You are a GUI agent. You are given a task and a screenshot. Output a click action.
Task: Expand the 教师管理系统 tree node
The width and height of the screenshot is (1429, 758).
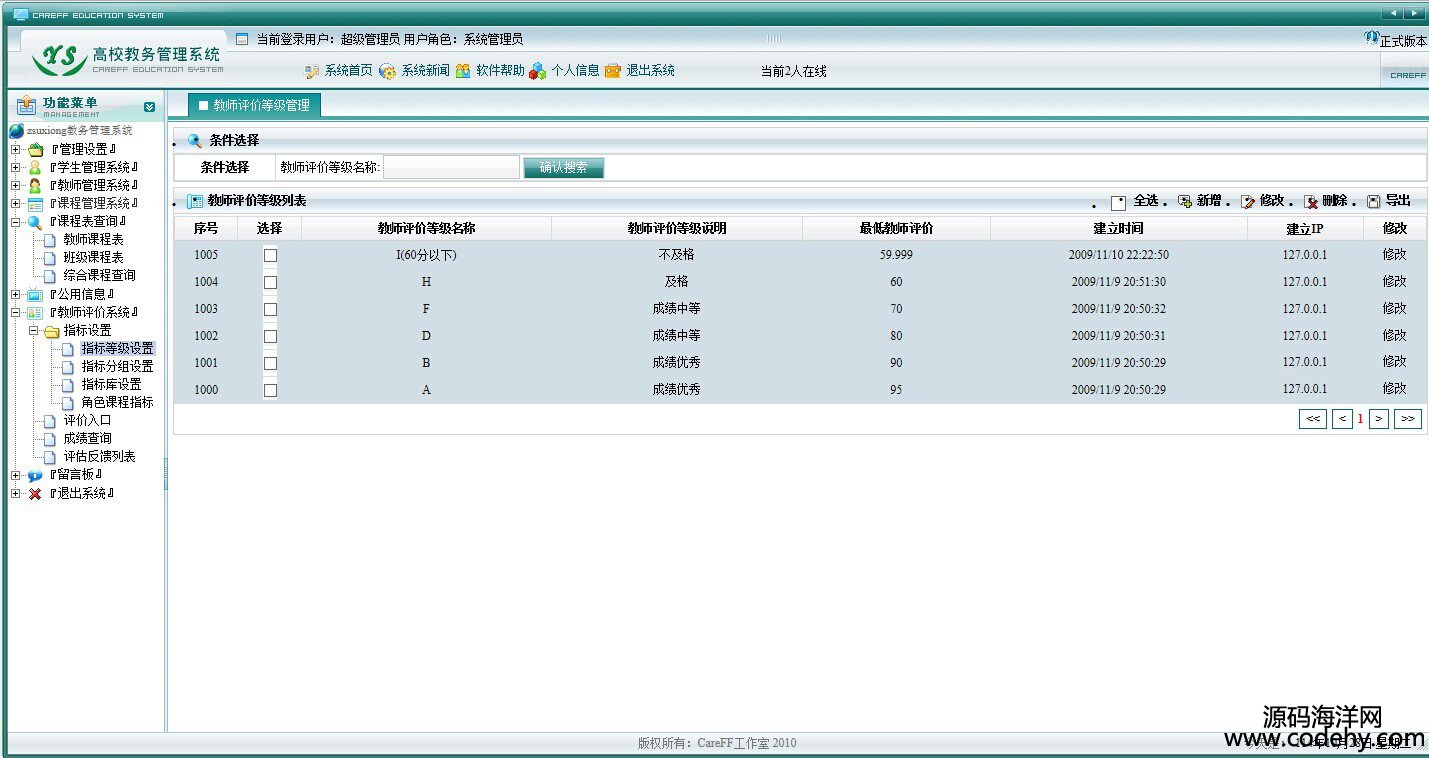tap(16, 186)
